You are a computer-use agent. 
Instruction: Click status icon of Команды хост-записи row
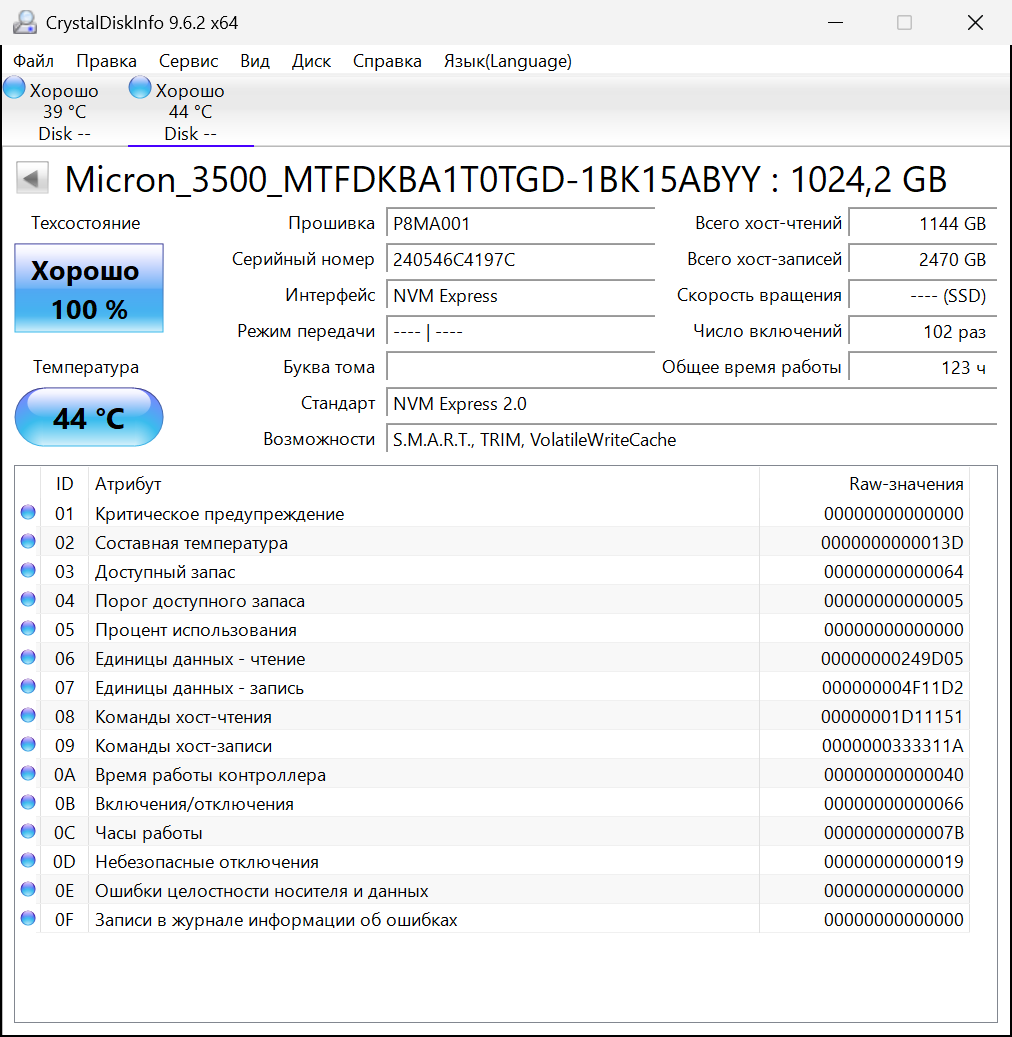pos(28,744)
